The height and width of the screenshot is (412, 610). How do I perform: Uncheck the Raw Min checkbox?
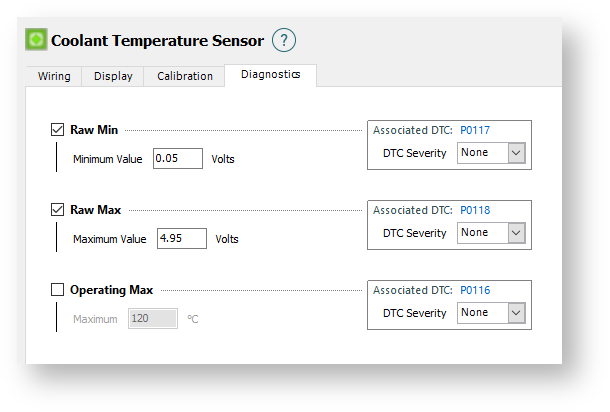57,130
